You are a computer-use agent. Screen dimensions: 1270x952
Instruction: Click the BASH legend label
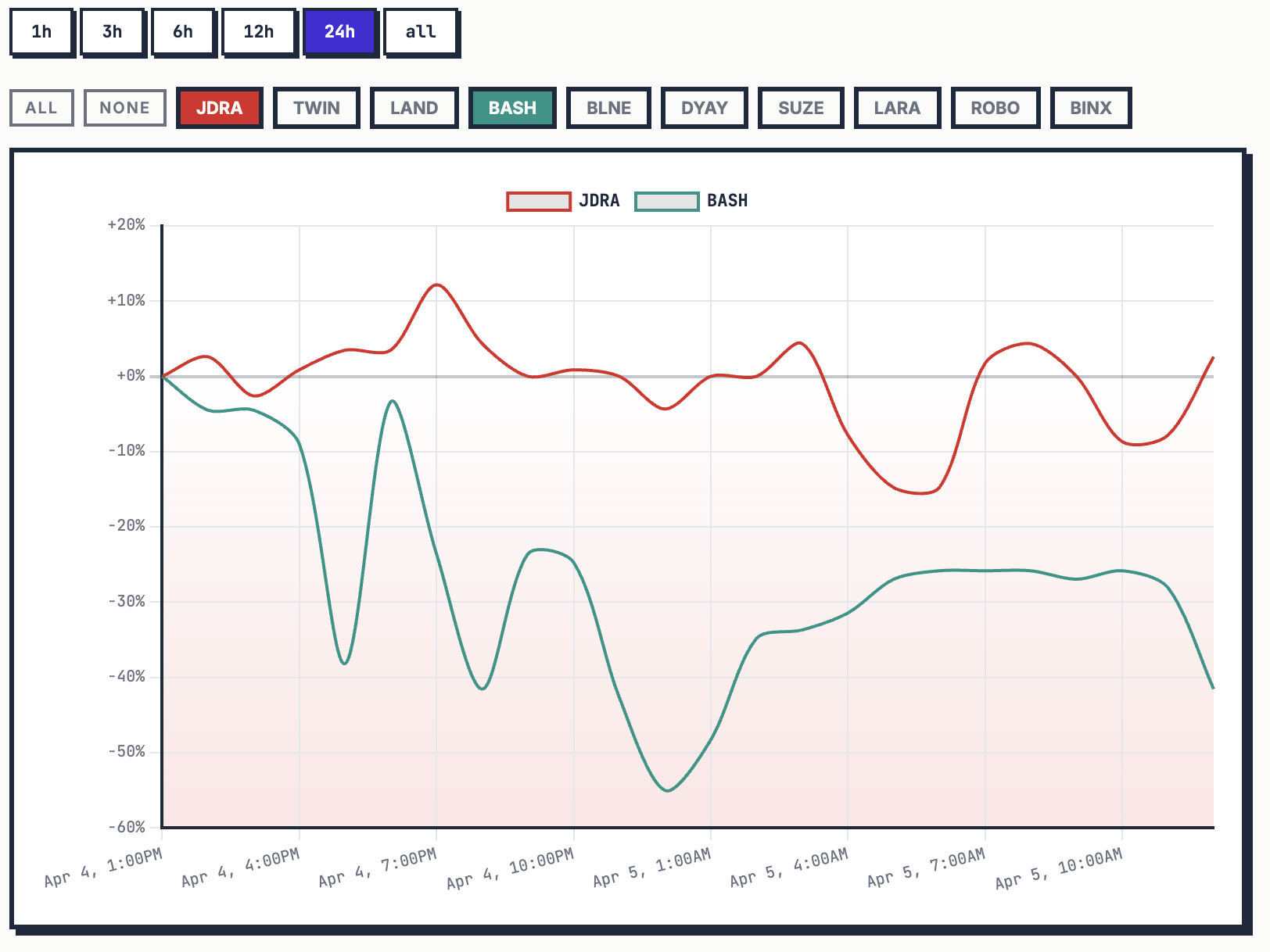click(x=727, y=201)
